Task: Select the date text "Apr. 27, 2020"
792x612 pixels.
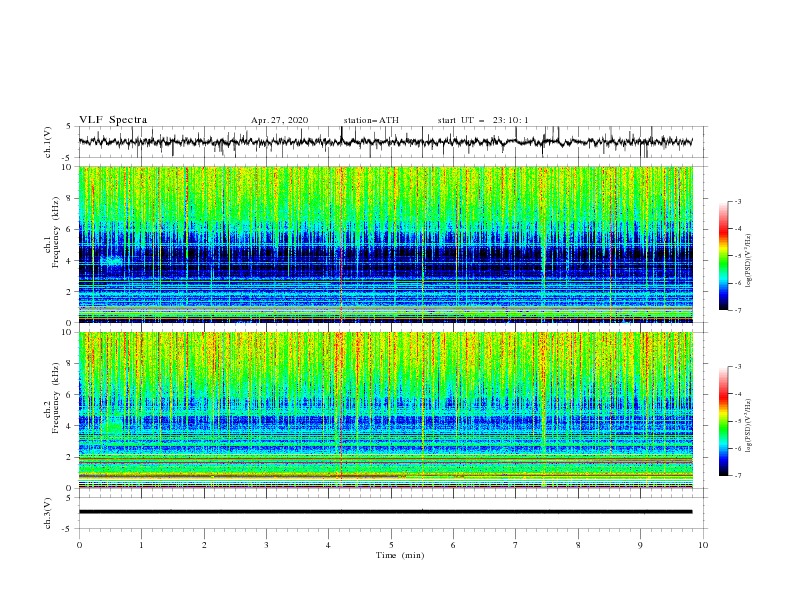Action: pyautogui.click(x=279, y=120)
